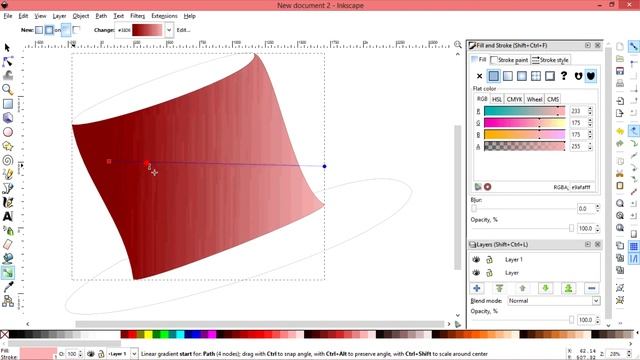Screen dimensions: 640x360
Task: Choose Swatch fill type
Action: pyautogui.click(x=550, y=76)
